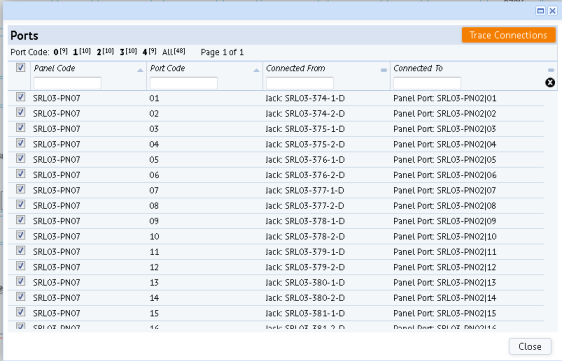Click the Connected To column minus icon
This screenshot has width=562, height=362.
point(551,70)
